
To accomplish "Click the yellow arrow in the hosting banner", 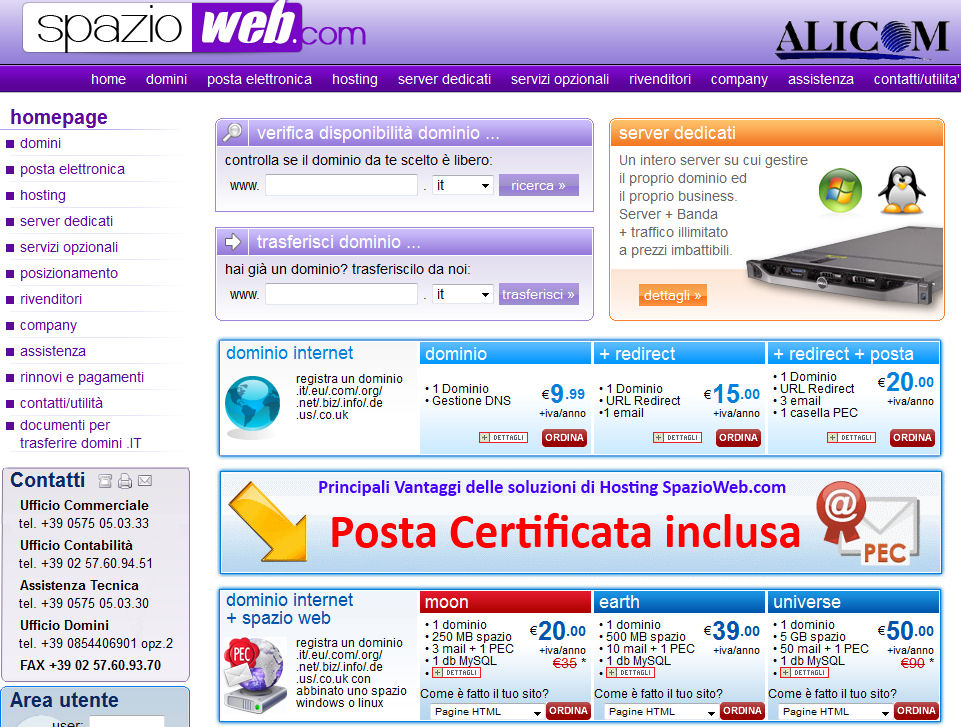I will pos(268,522).
